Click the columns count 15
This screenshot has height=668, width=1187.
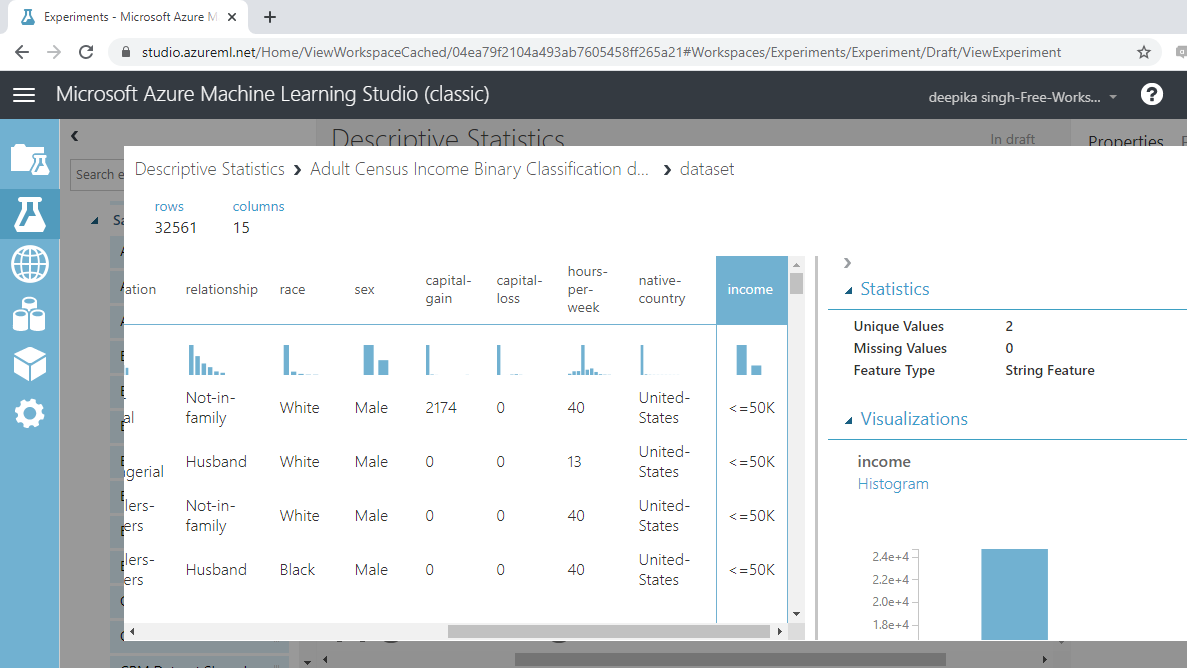[x=241, y=228]
